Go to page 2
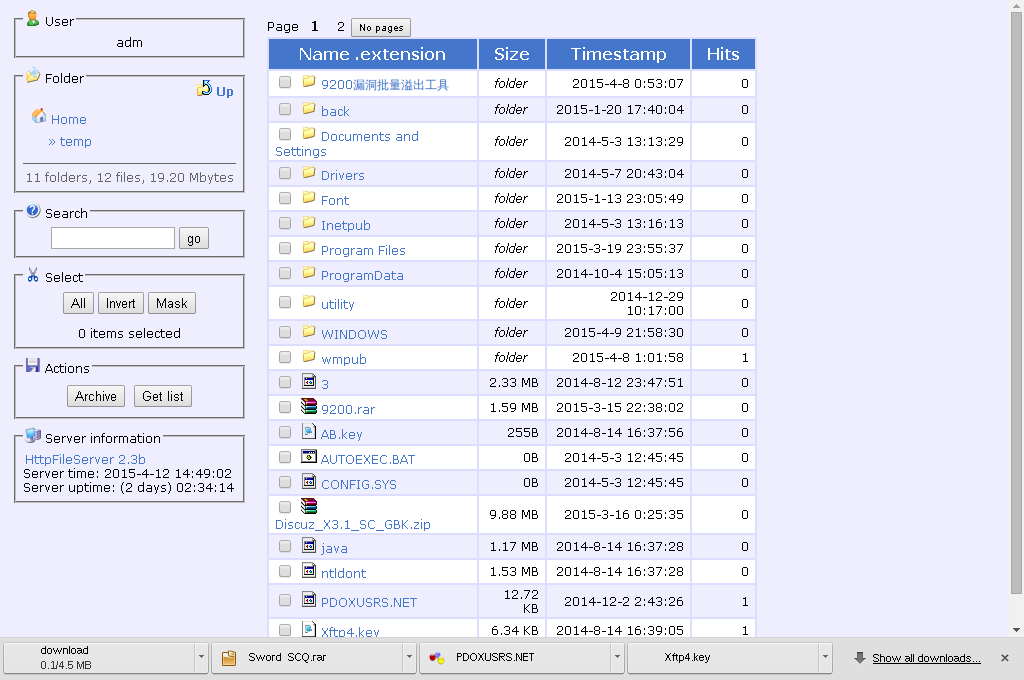This screenshot has height=680, width=1024. (340, 27)
